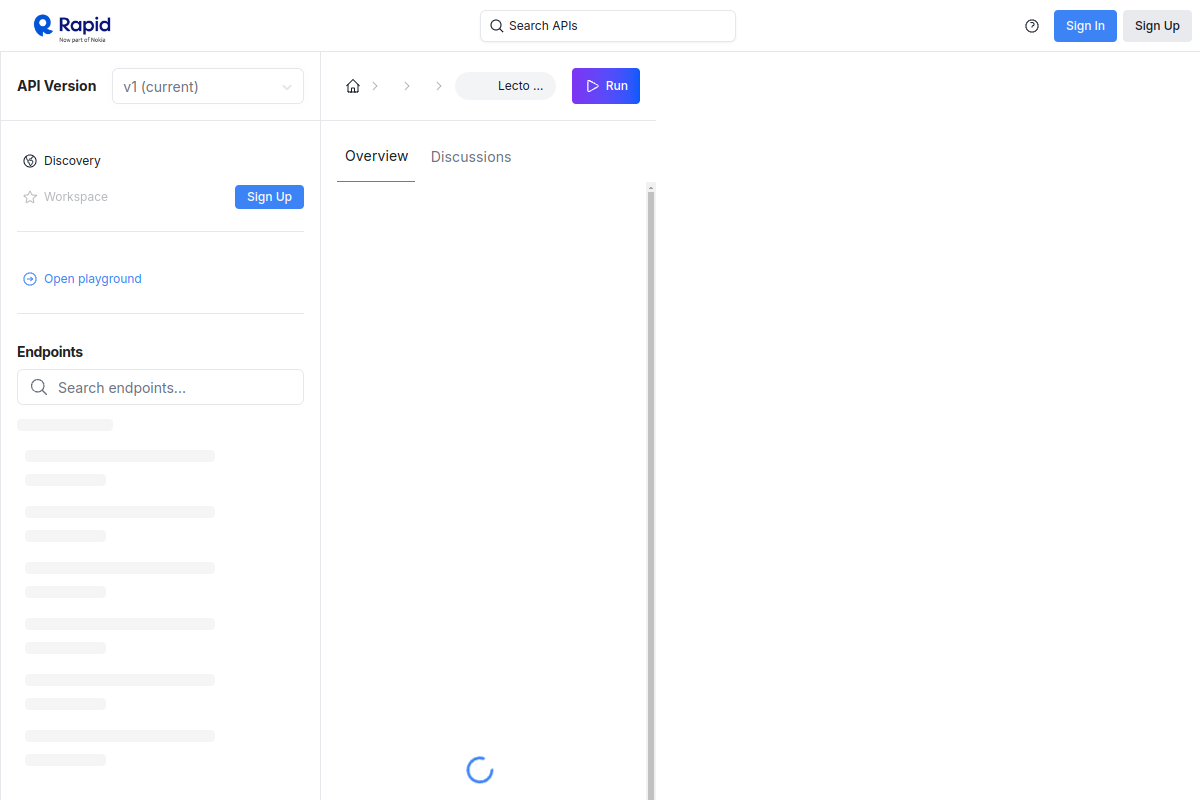Focus the Search APIs field
1200x800 pixels.
click(x=608, y=26)
